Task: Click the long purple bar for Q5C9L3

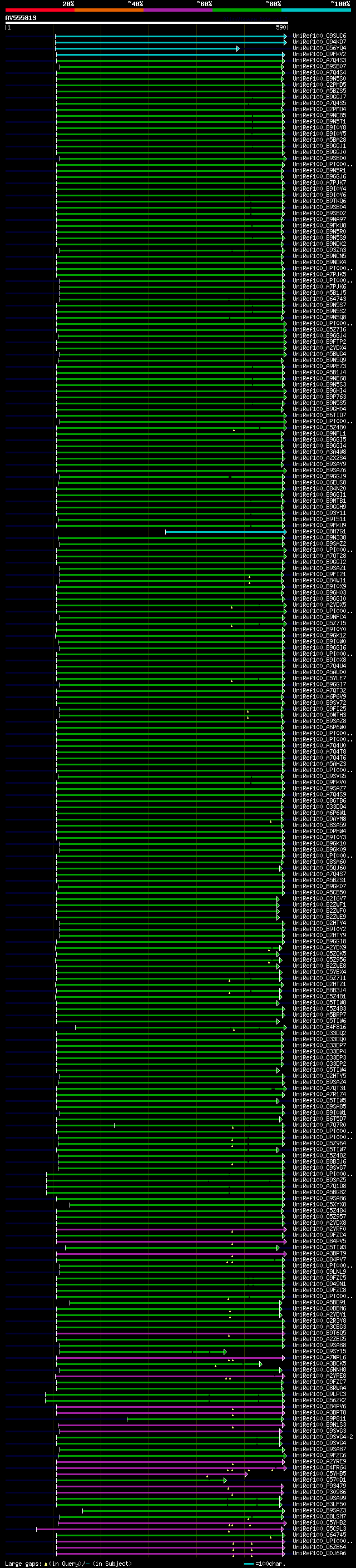Action: [x=160, y=1529]
